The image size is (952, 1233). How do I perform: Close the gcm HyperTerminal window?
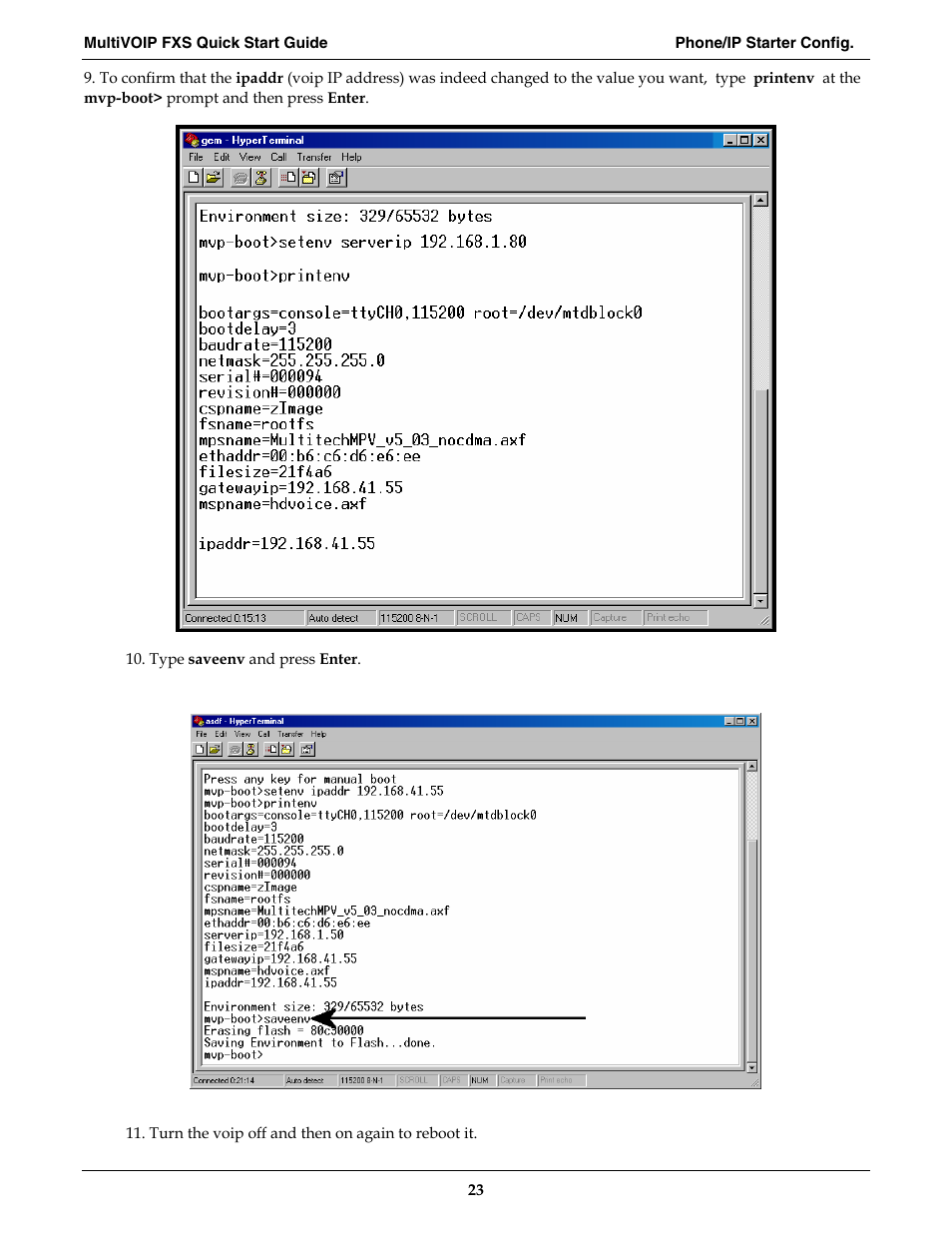click(760, 140)
